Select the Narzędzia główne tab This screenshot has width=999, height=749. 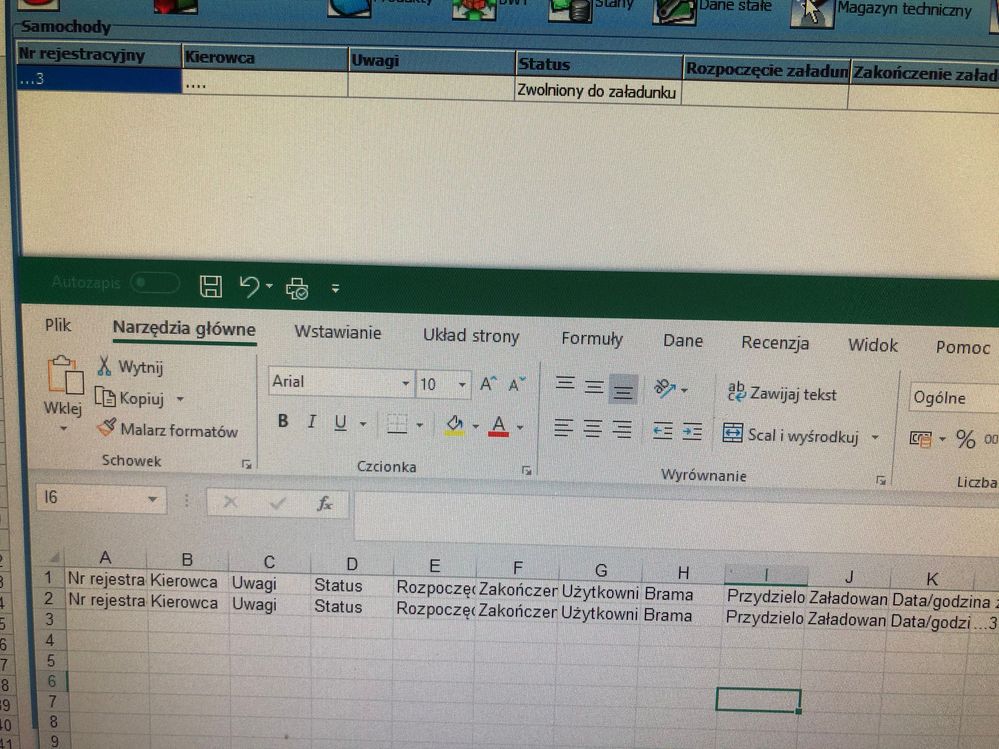184,329
